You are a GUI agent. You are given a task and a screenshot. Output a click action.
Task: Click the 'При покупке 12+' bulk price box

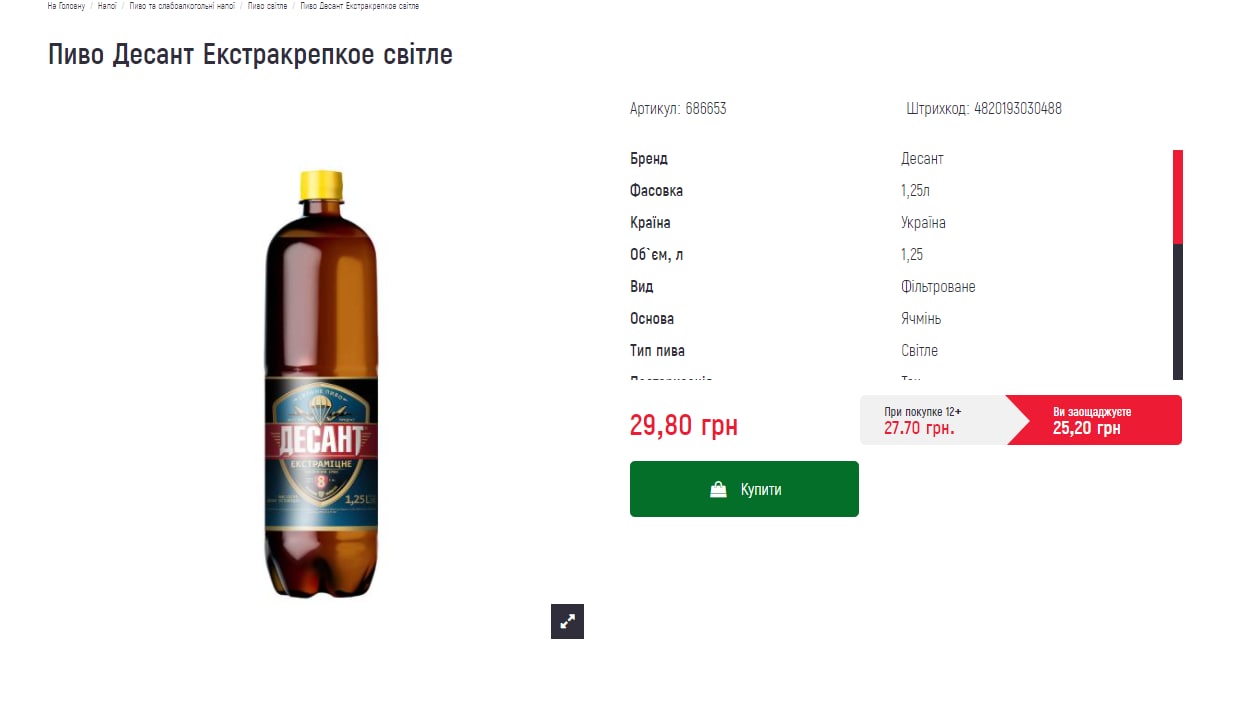click(x=933, y=420)
